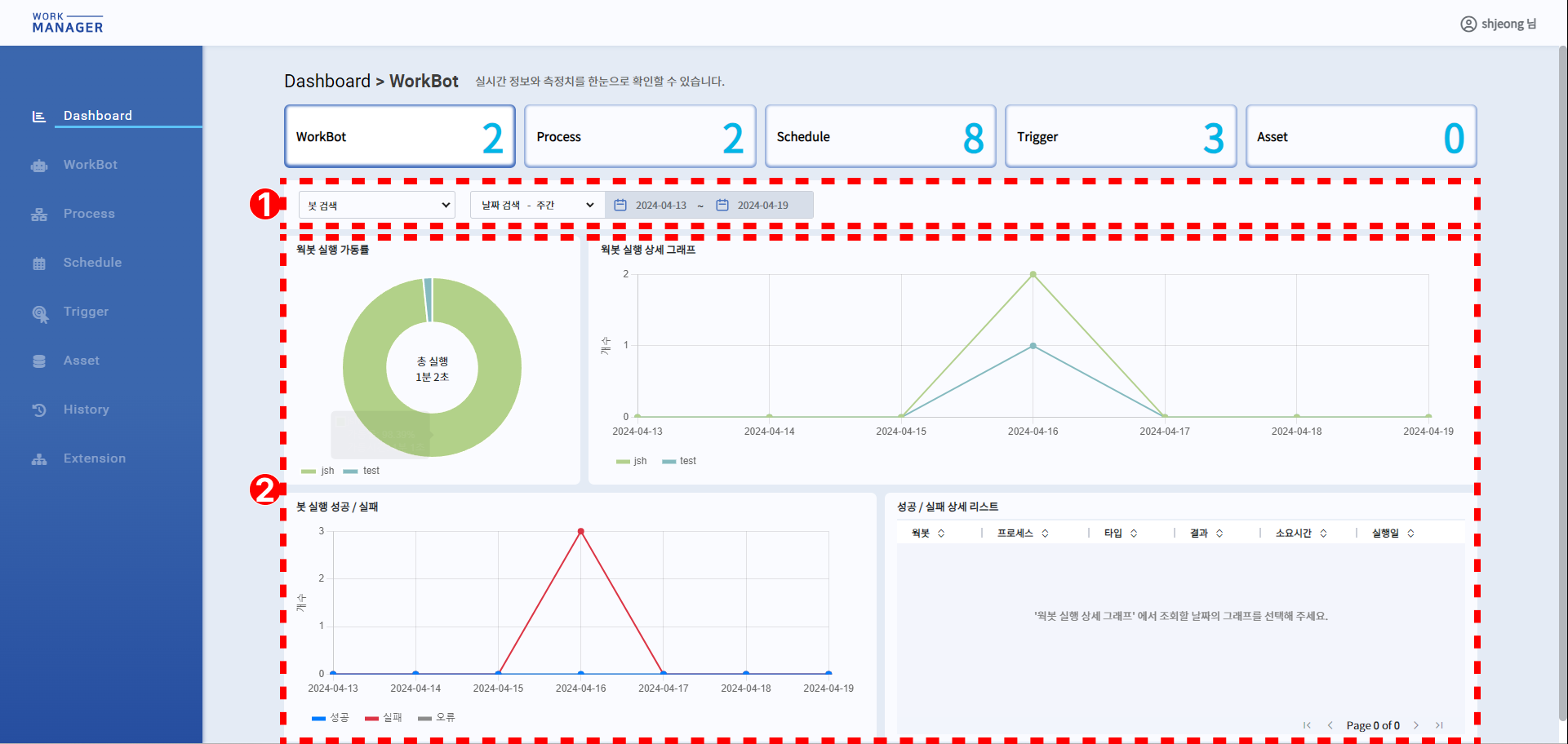Open the 날짜 검색 - 주간 dropdown
Viewport: 1568px width, 744px height.
[537, 205]
